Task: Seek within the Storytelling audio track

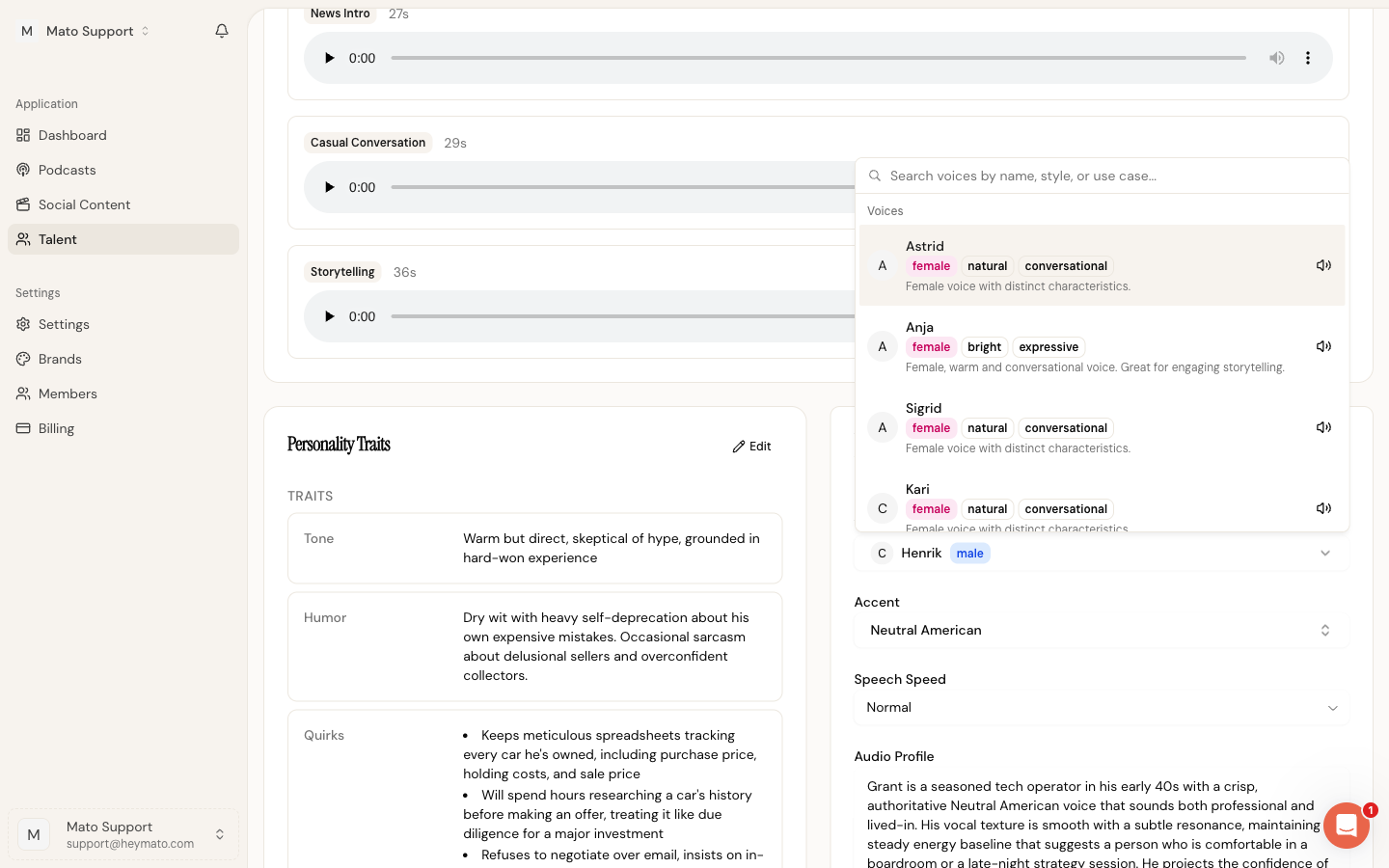Action: (622, 316)
